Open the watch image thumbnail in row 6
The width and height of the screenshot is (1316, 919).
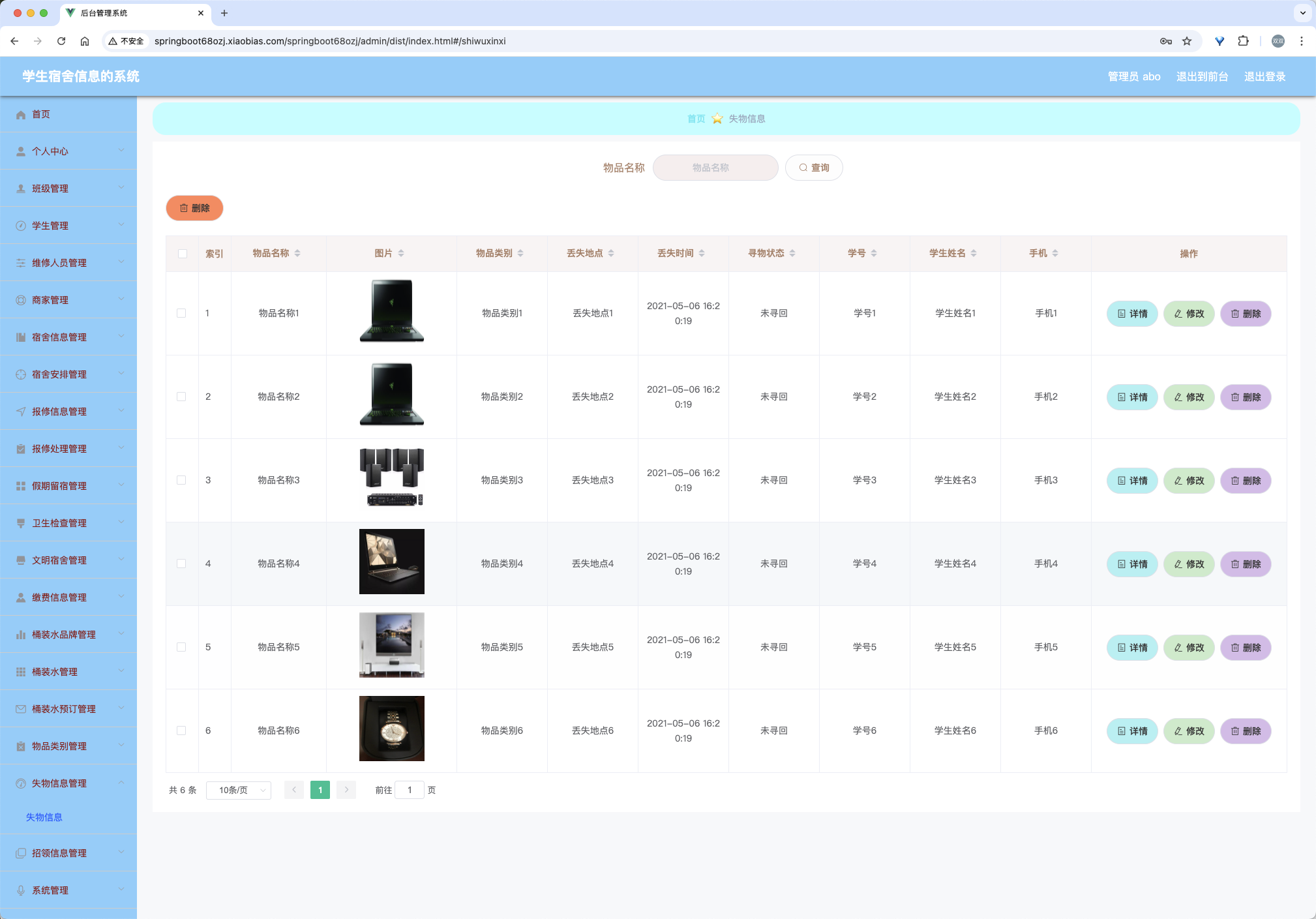coord(392,729)
